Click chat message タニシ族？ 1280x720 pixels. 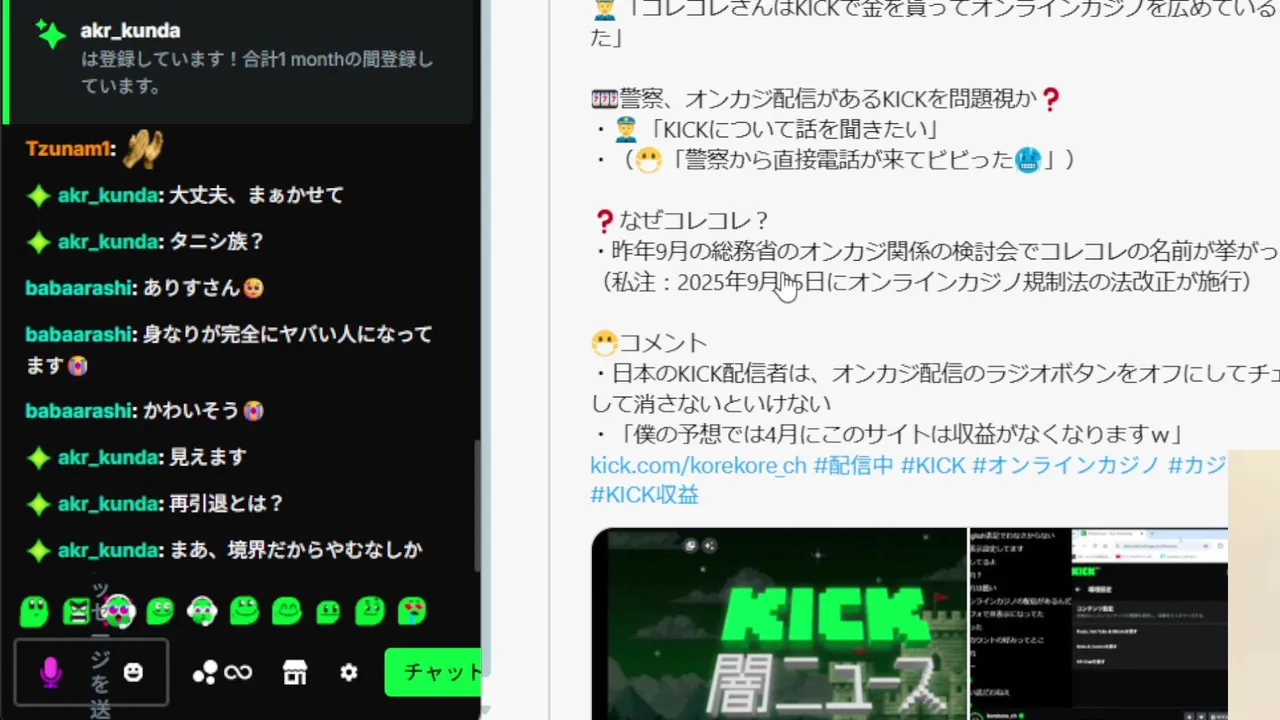coord(217,242)
